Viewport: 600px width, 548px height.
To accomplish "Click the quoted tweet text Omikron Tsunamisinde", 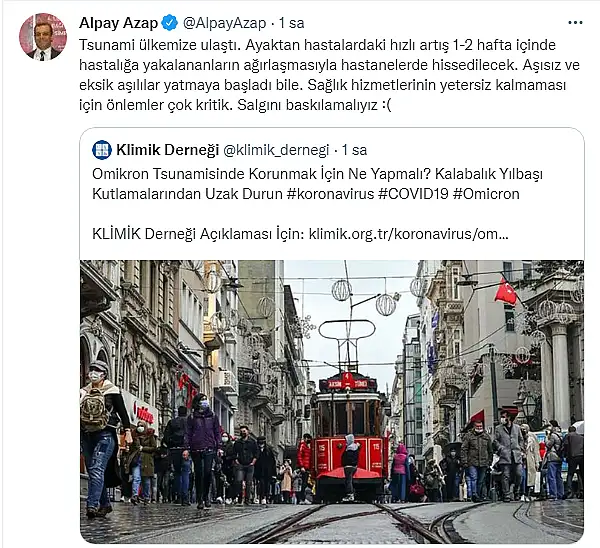I will (x=317, y=184).
